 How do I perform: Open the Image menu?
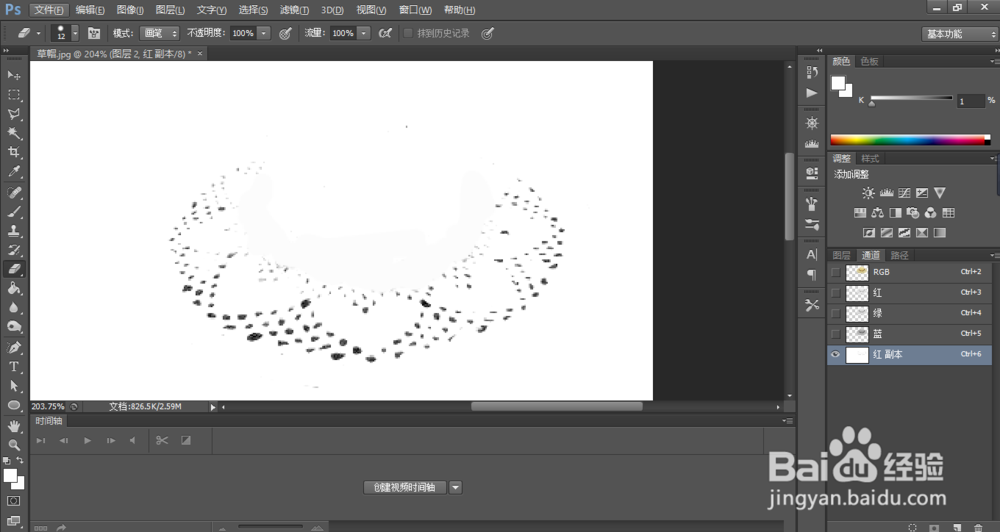click(x=130, y=10)
